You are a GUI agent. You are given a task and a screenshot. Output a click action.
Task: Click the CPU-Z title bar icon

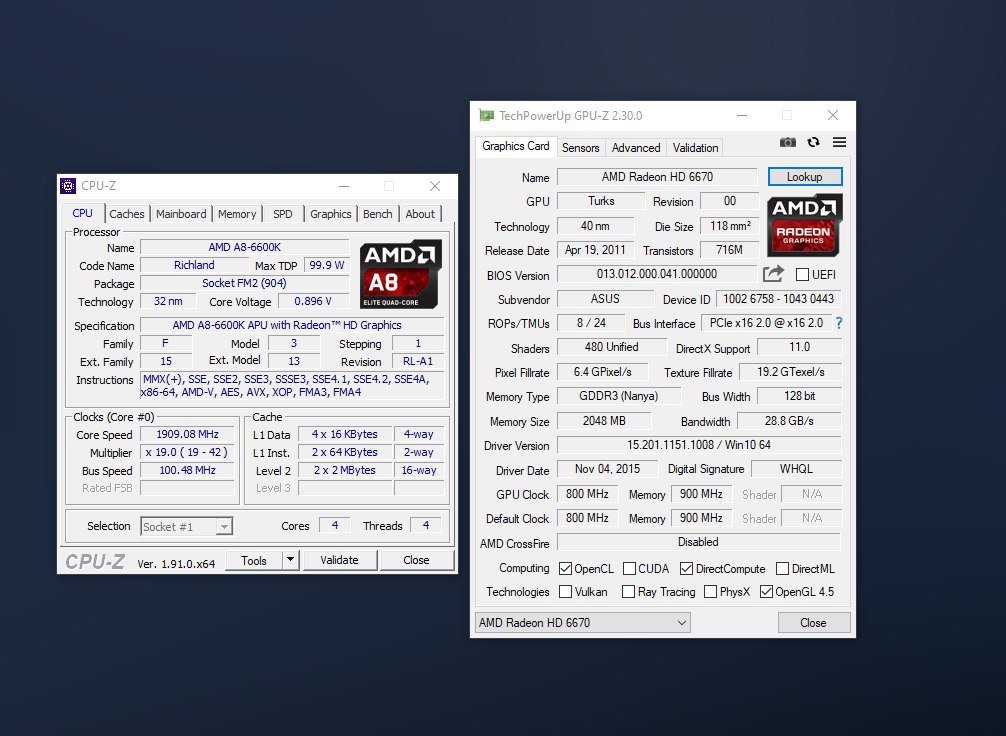pyautogui.click(x=68, y=186)
